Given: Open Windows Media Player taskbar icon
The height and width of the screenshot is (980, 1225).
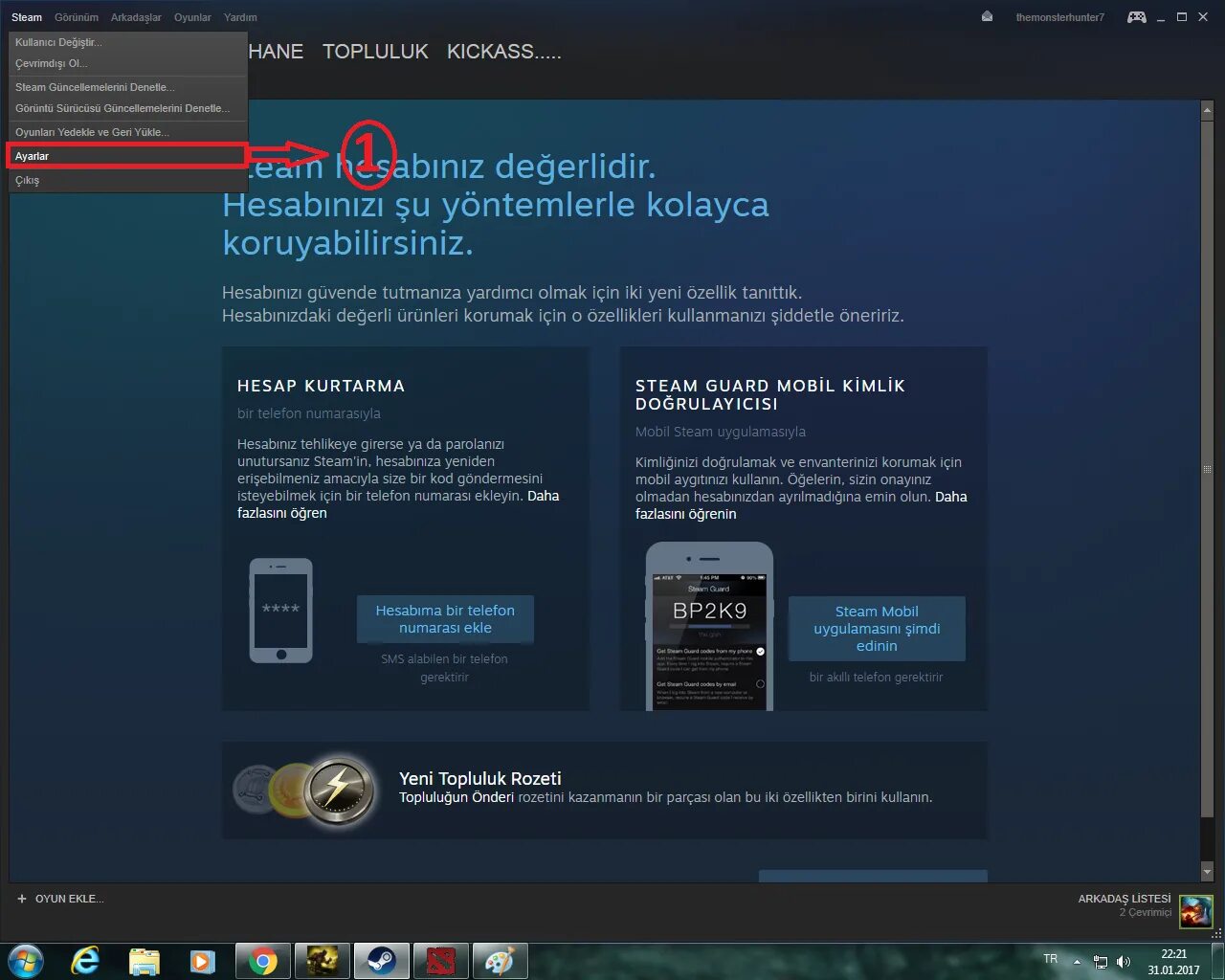Looking at the screenshot, I should 202,961.
